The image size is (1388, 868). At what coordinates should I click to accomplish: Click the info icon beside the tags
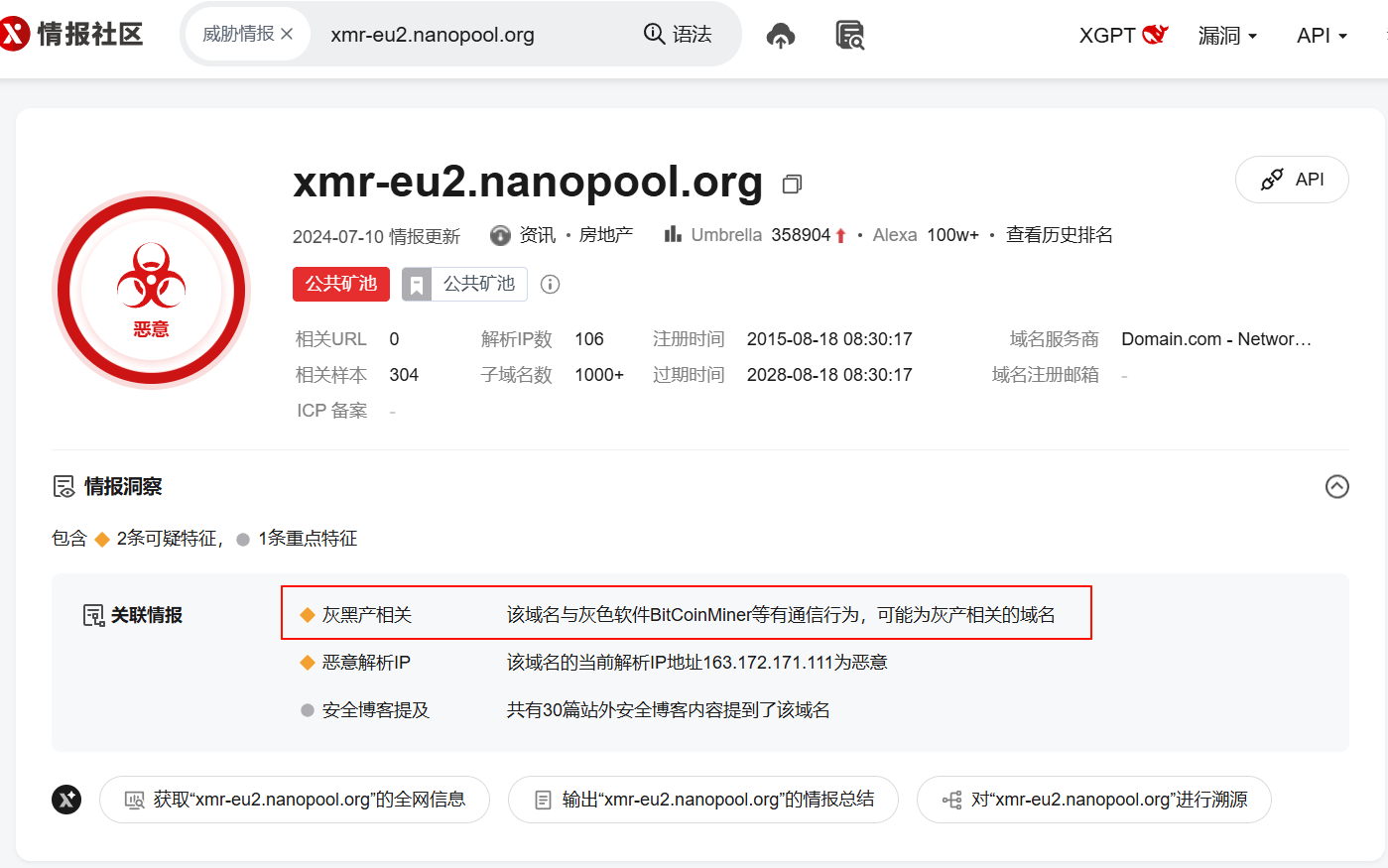[x=550, y=285]
